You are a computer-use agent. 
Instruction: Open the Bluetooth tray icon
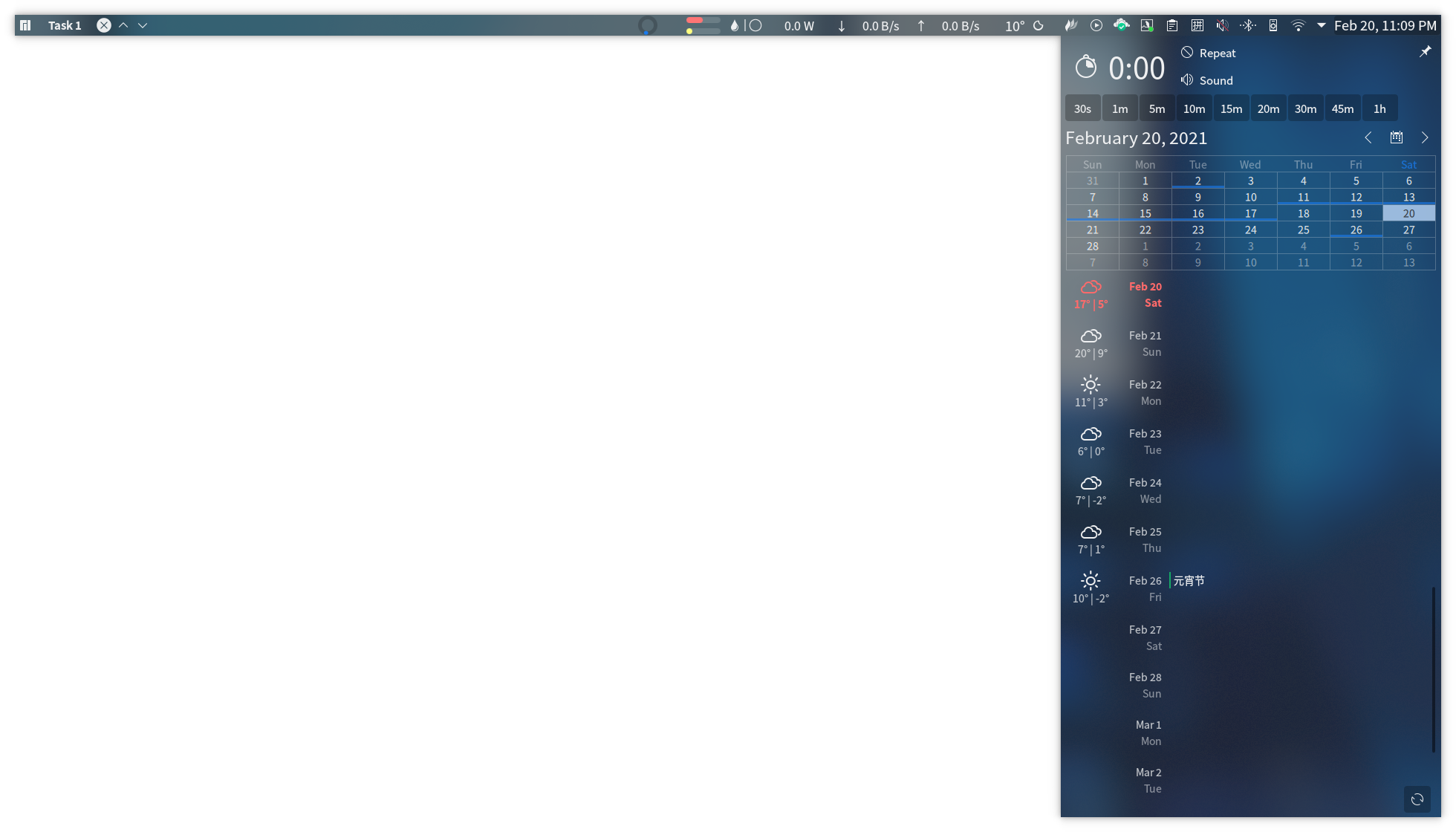(1248, 25)
